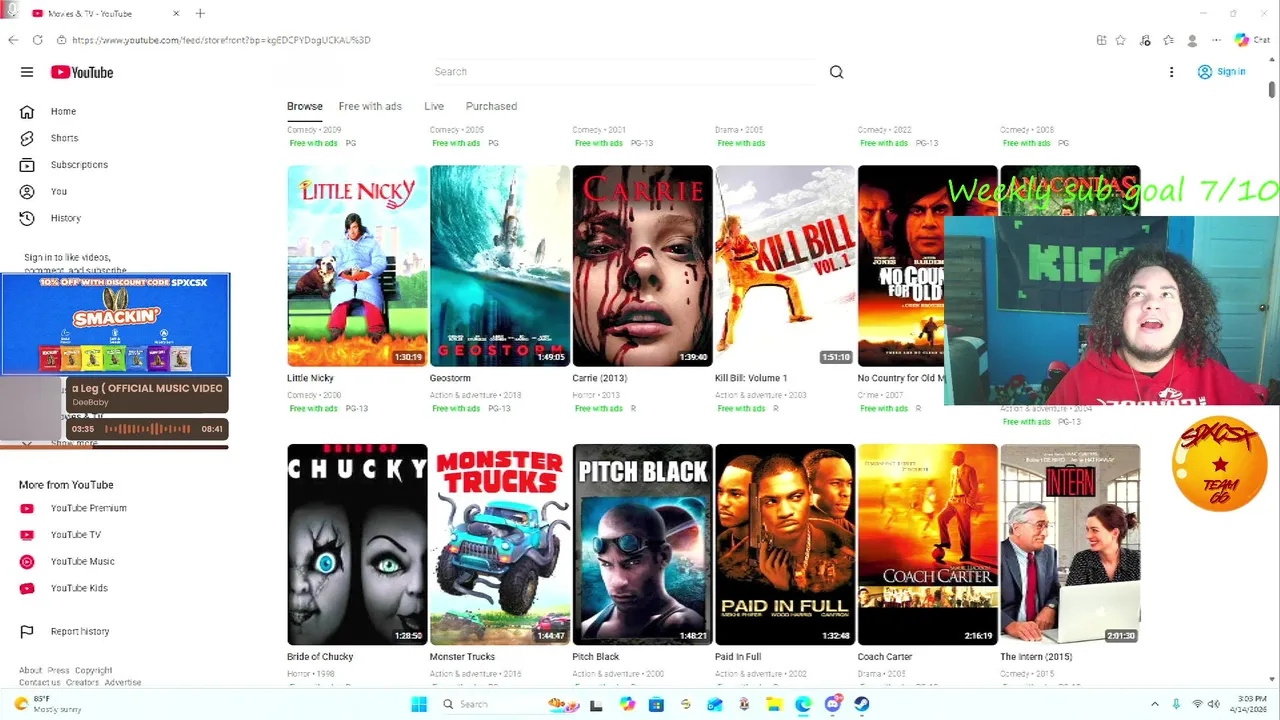Switch to the Purchased tab
This screenshot has height=720, width=1280.
(x=491, y=106)
